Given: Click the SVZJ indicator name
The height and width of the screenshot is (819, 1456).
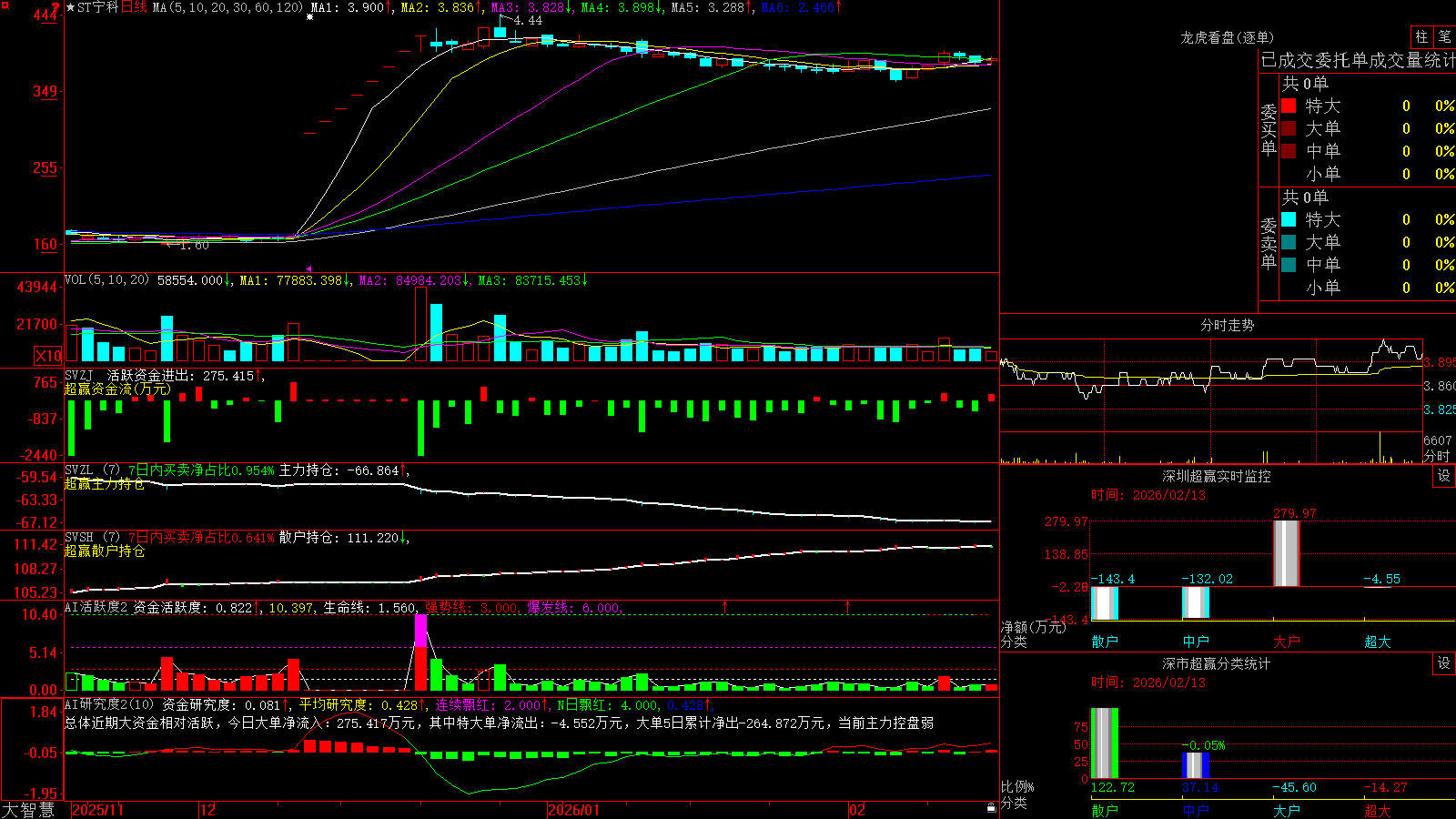Looking at the screenshot, I should pos(79,375).
